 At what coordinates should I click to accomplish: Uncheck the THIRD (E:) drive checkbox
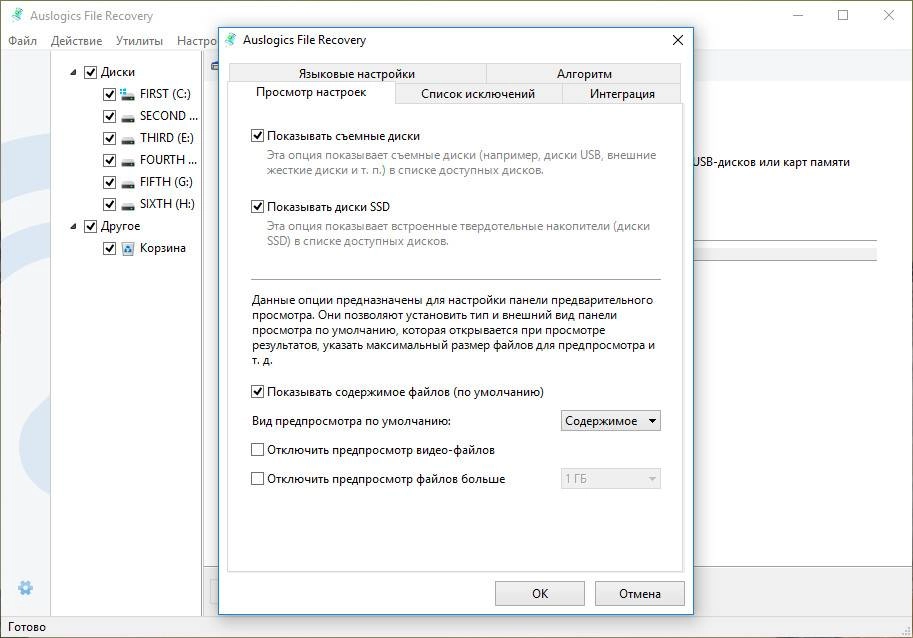[x=109, y=138]
